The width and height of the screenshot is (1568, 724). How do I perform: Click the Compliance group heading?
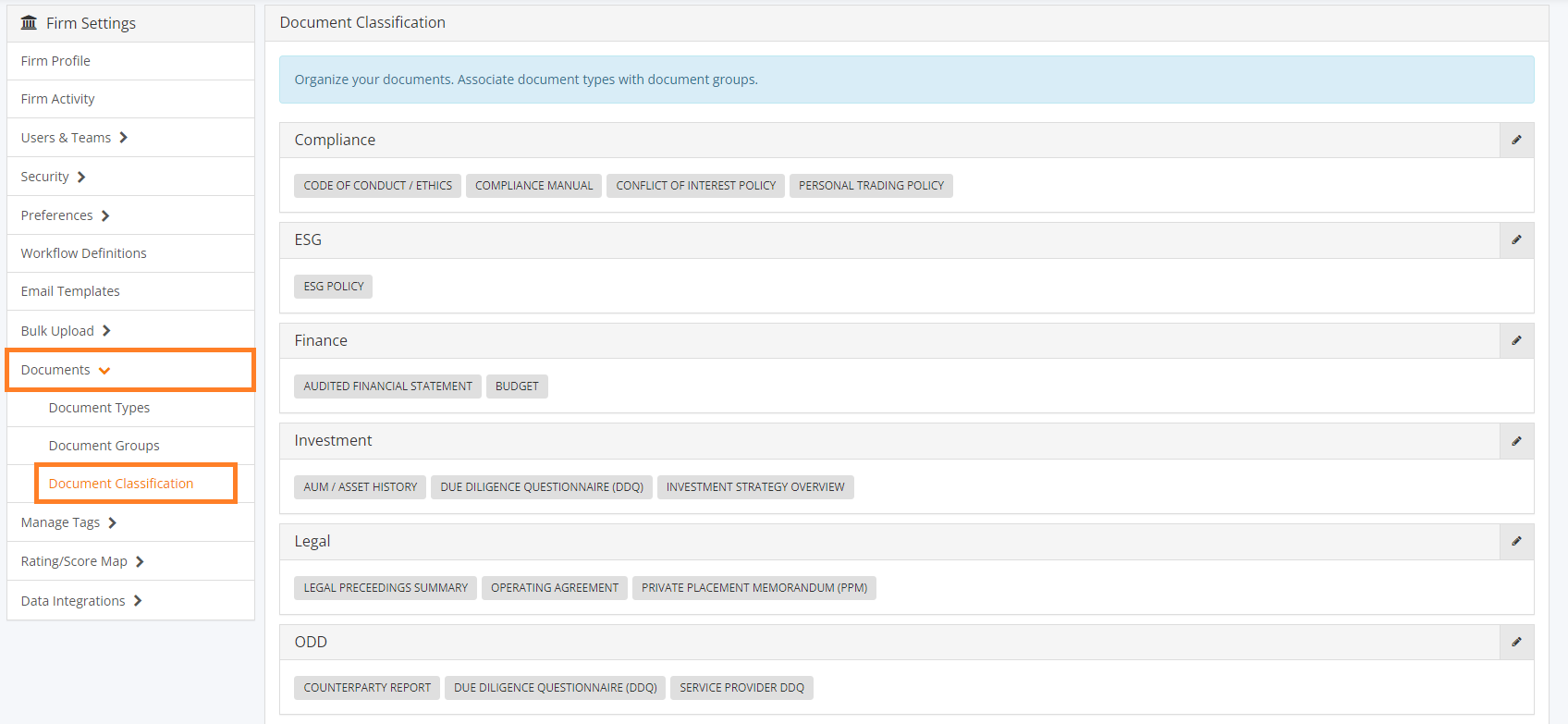(335, 140)
